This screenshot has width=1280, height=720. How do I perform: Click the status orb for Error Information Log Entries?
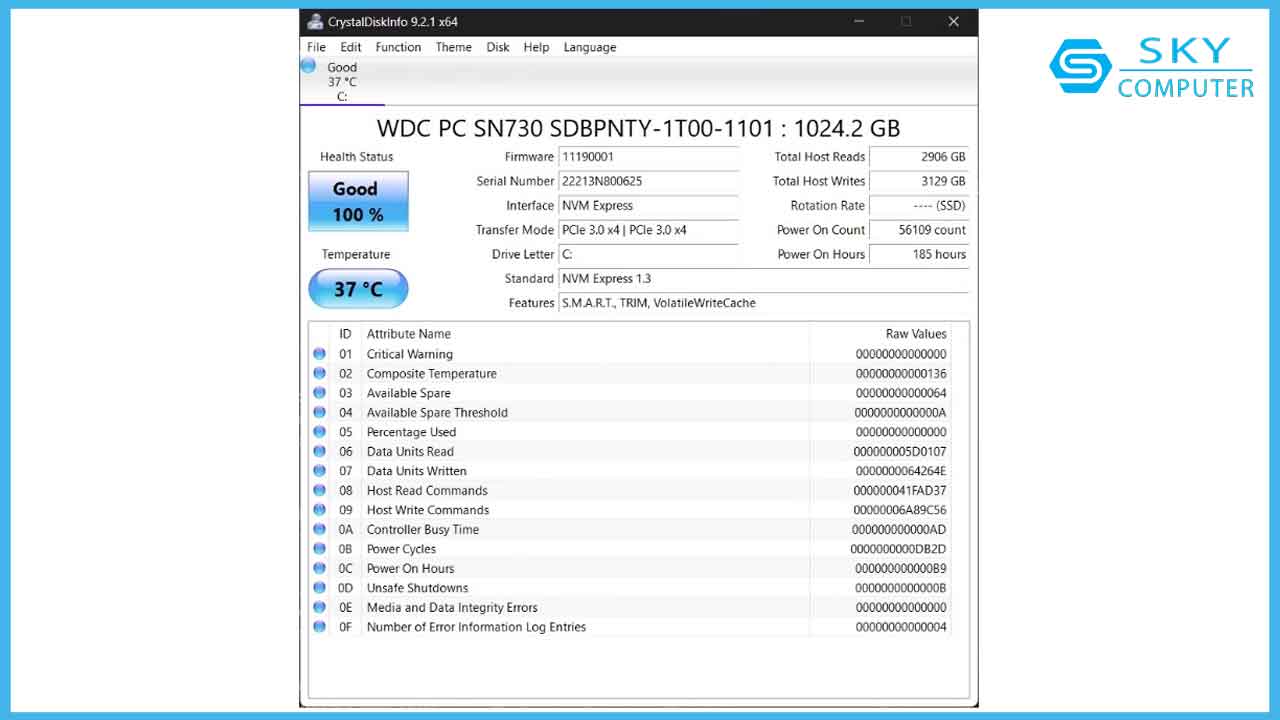point(319,627)
